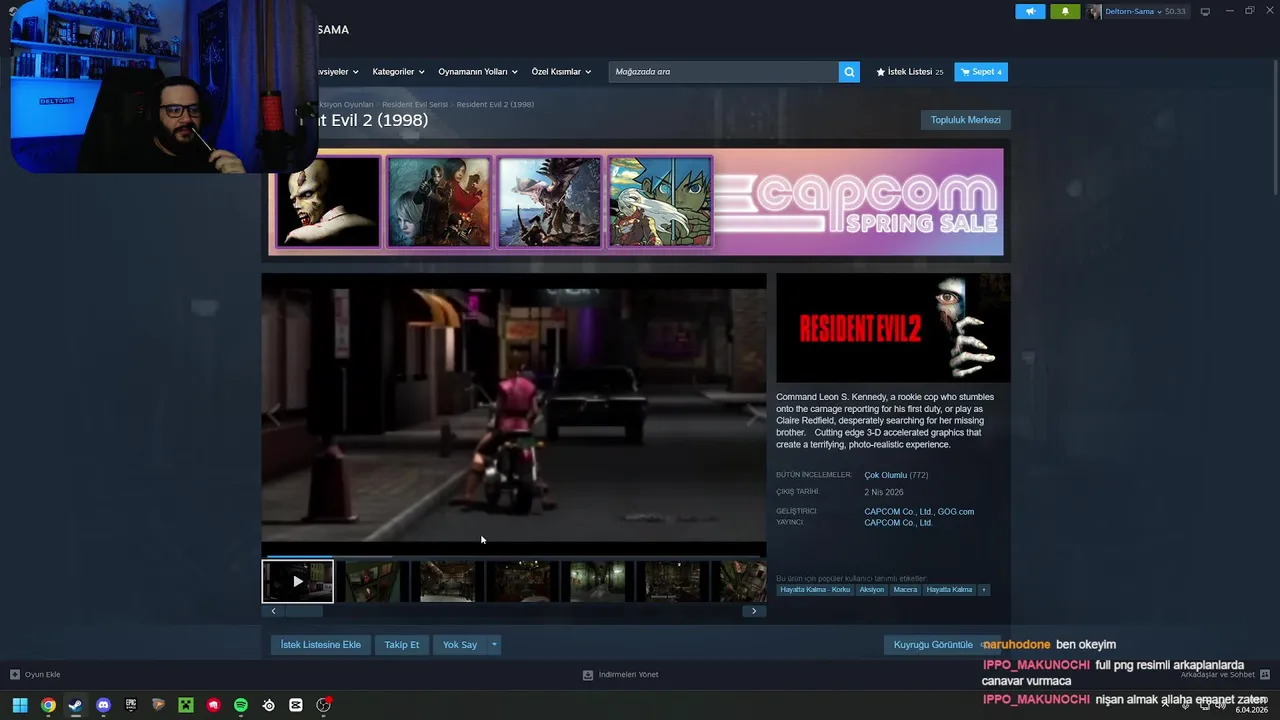The width and height of the screenshot is (1280, 720).
Task: Click Takip Et follow button
Action: coord(402,645)
